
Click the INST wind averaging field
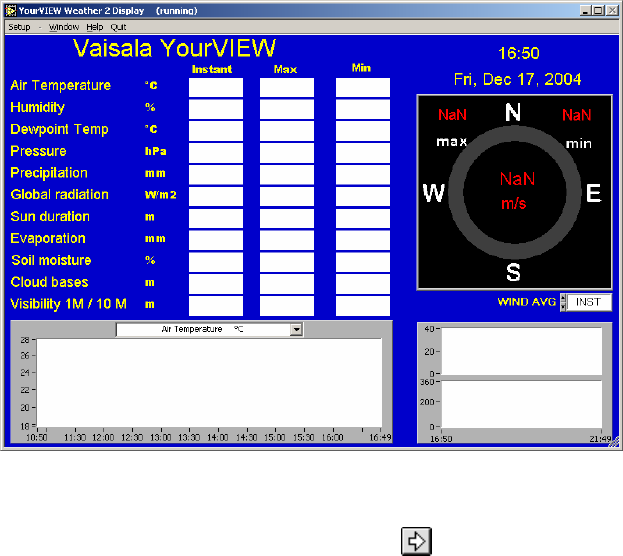click(x=588, y=302)
